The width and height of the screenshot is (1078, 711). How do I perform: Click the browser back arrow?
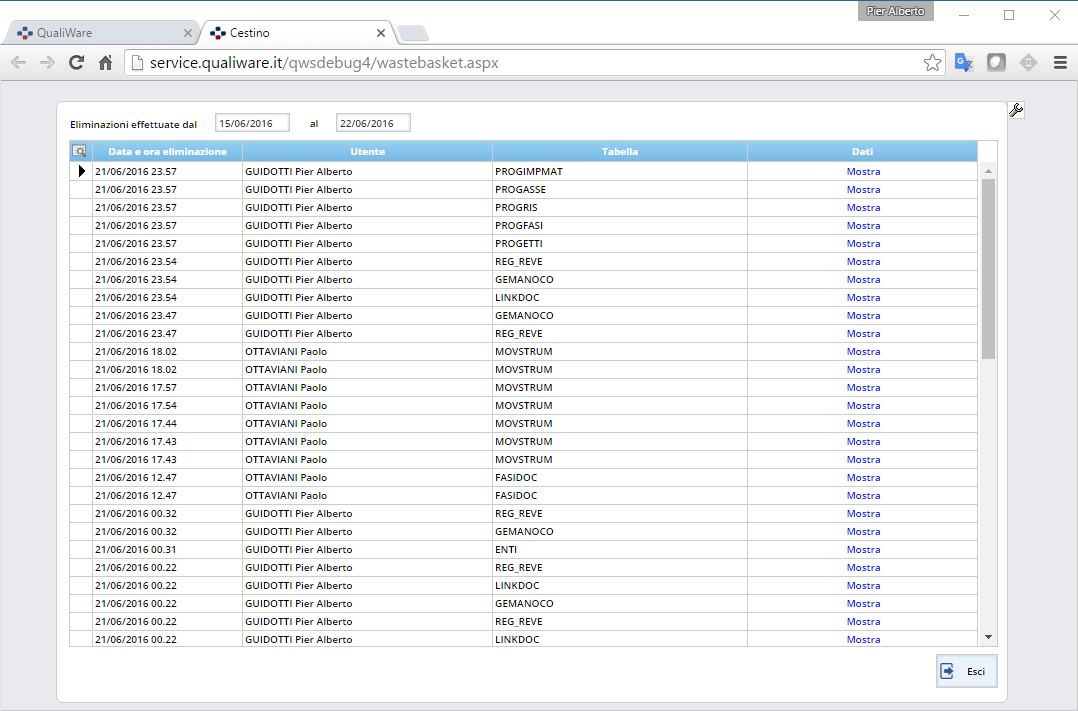[x=19, y=63]
